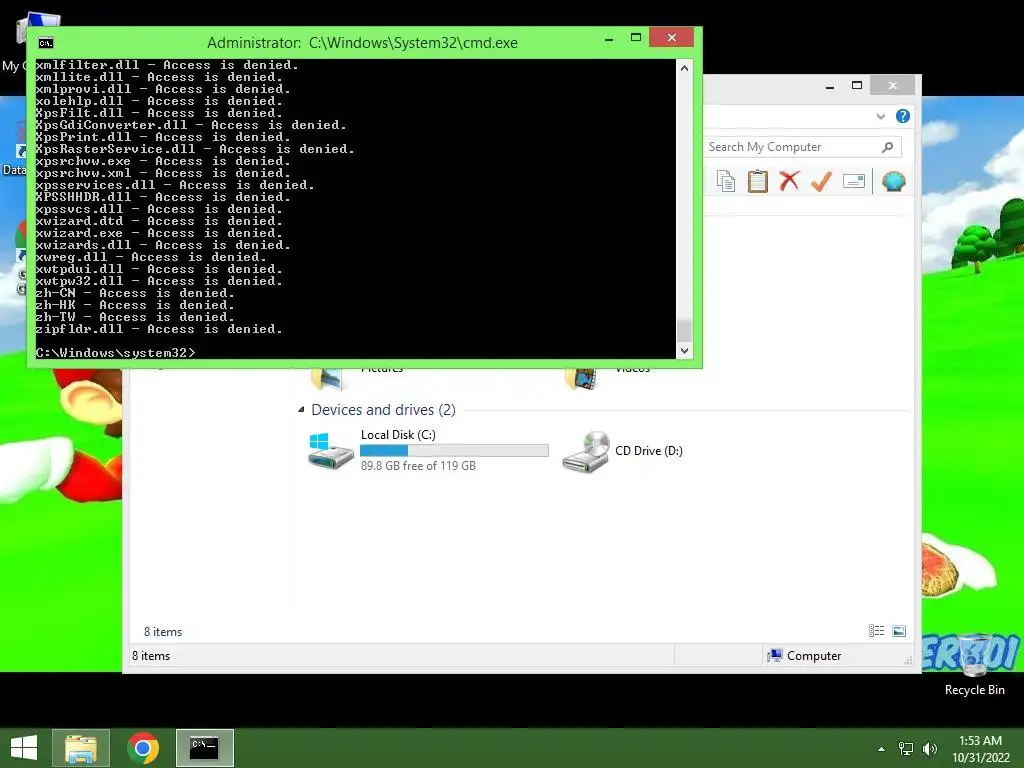Select the CD Drive (D:) icon
Viewport: 1024px width, 768px height.
click(586, 452)
